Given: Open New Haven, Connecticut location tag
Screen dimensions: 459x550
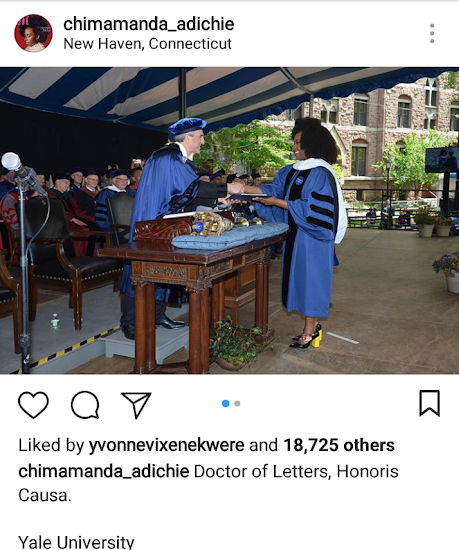Looking at the screenshot, I should (x=147, y=44).
